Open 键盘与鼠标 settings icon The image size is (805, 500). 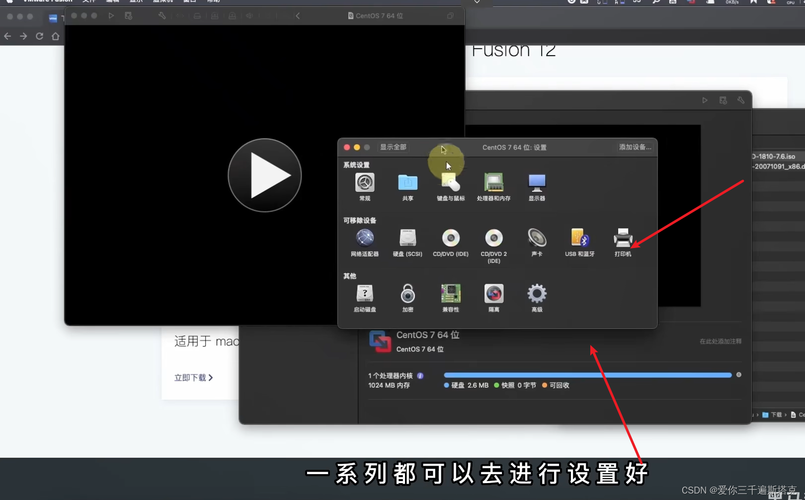point(451,183)
